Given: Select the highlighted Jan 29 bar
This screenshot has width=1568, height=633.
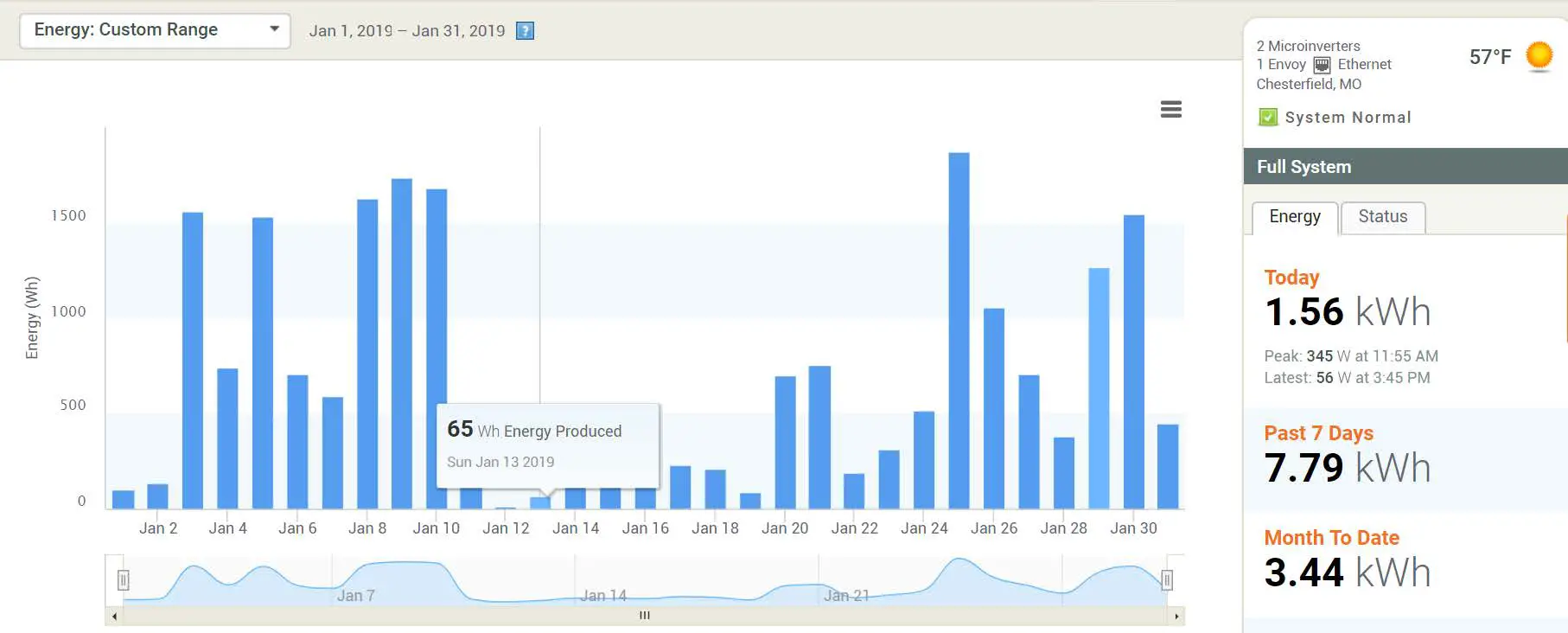Looking at the screenshot, I should click(1099, 388).
